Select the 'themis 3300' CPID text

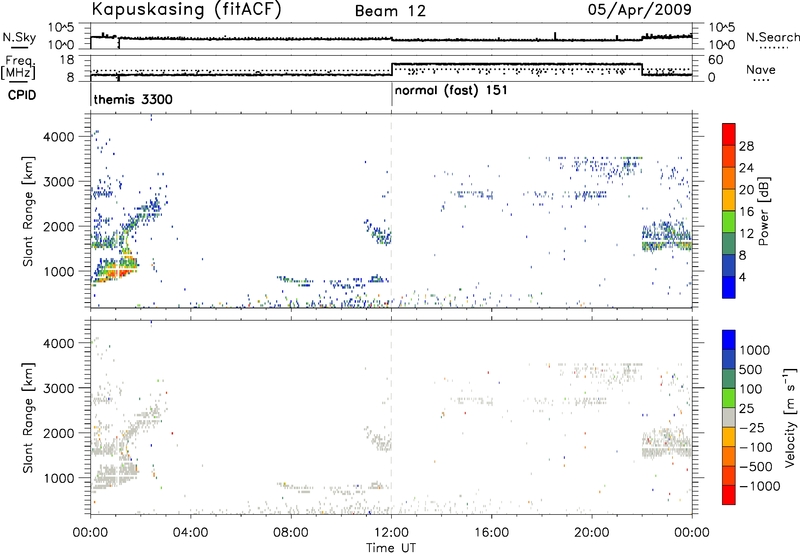pos(133,99)
